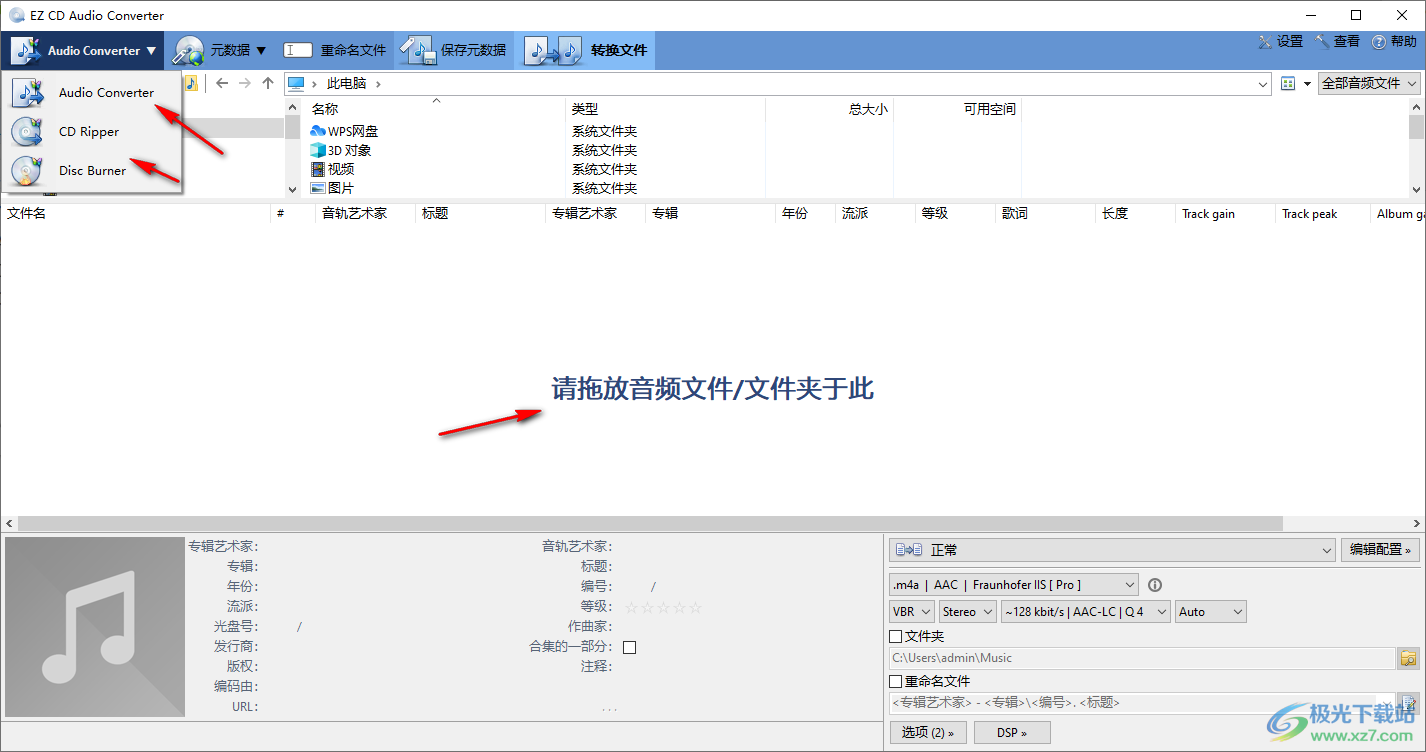The image size is (1426, 752).
Task: Click the save metadata tag icon
Action: coord(419,51)
